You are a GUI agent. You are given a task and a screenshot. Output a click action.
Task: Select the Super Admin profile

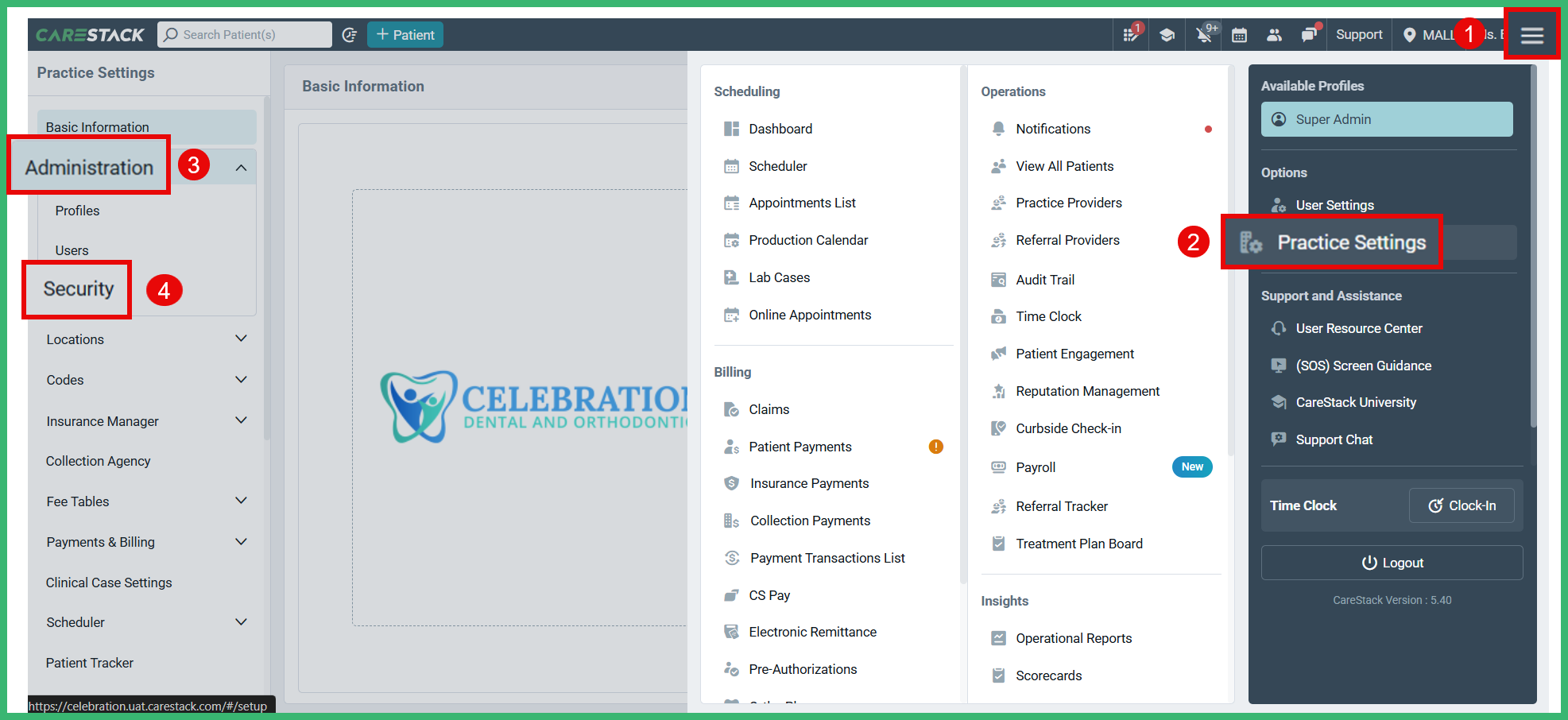(x=1386, y=119)
